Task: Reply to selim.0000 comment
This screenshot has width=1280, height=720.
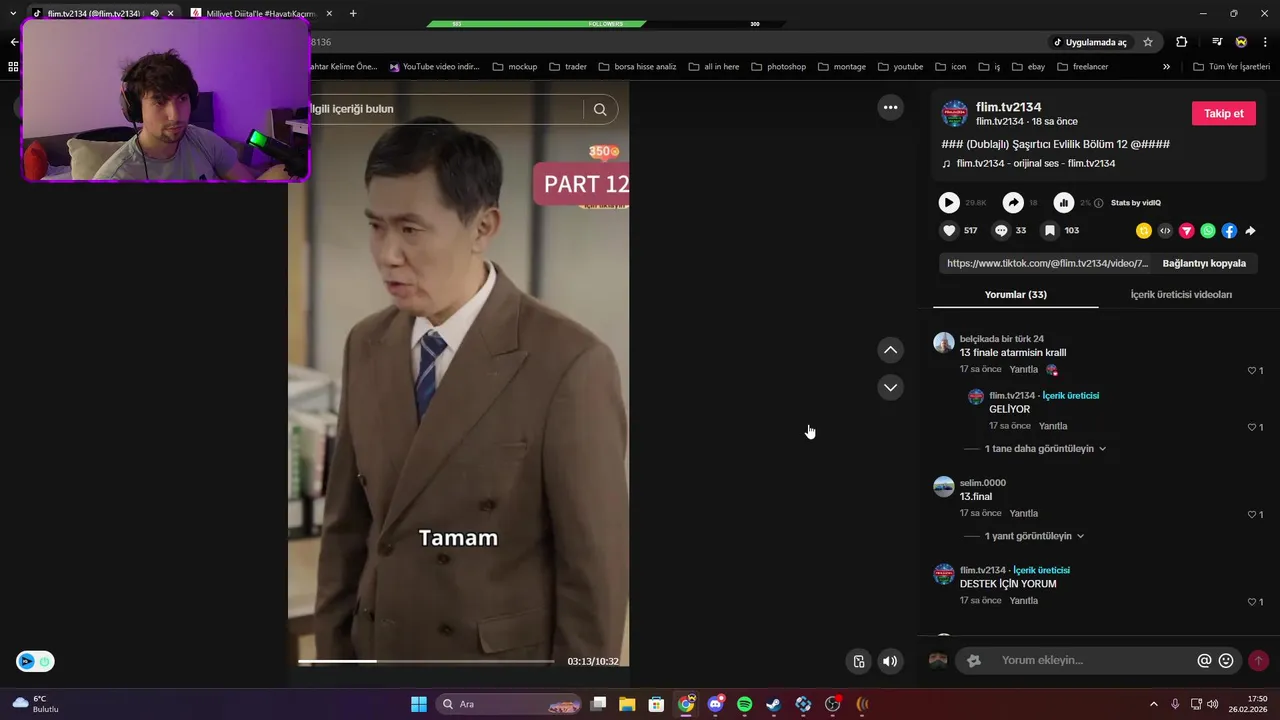Action: [1024, 513]
